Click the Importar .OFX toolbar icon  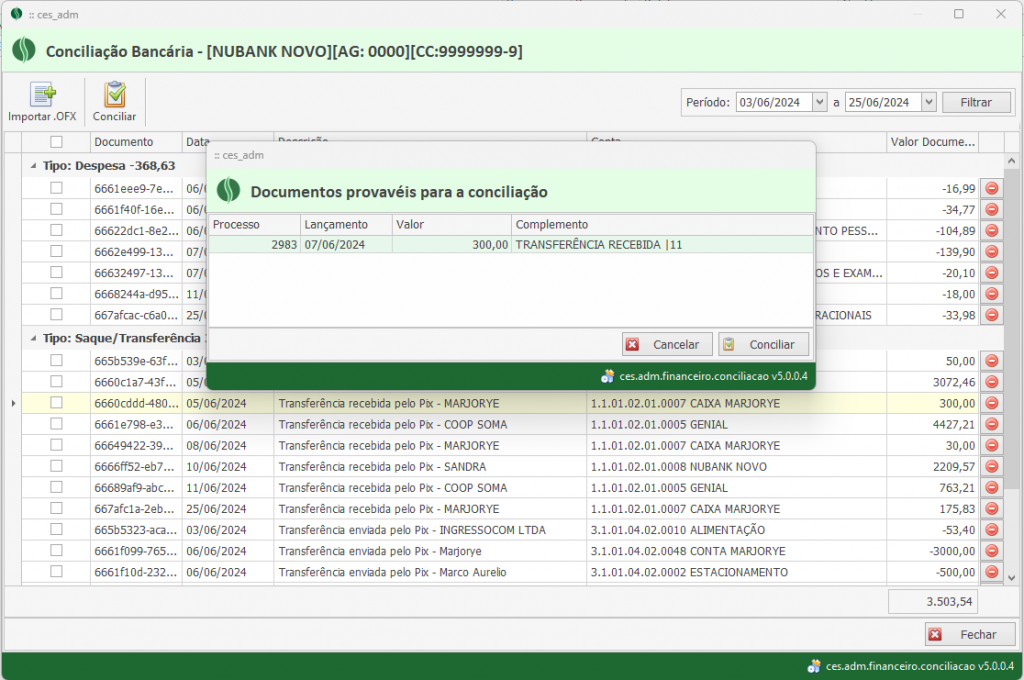coord(42,95)
